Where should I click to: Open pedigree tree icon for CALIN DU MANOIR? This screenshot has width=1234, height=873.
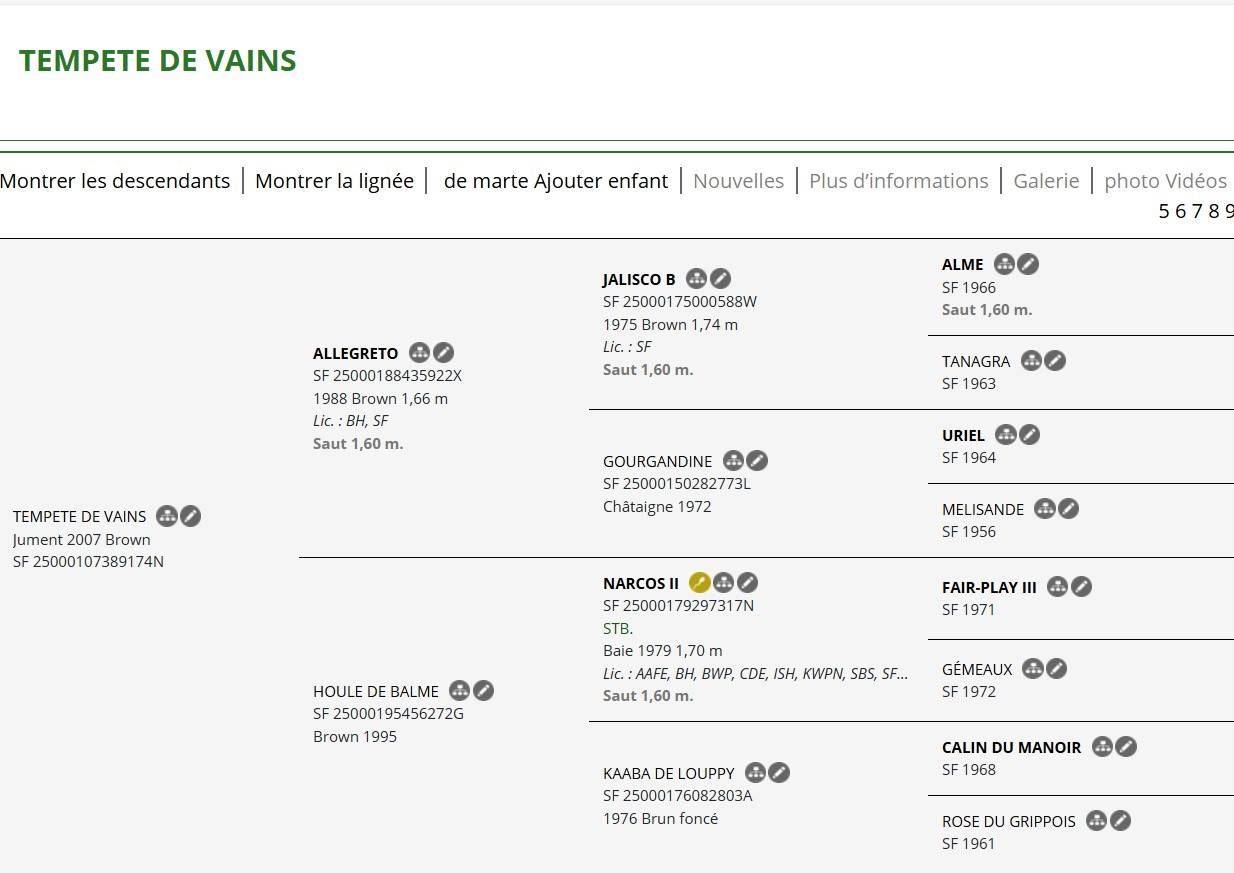(1102, 747)
